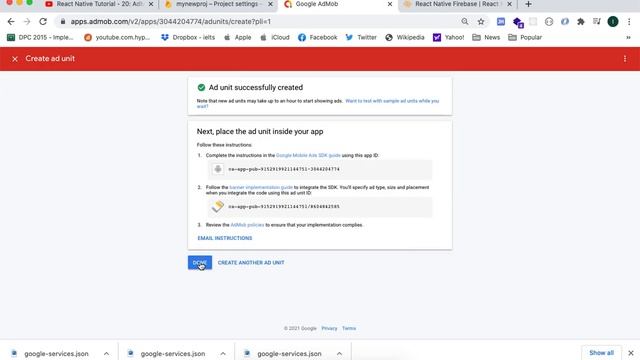This screenshot has width=640, height=360.
Task: Select the ad unit ID text ending 8604882585
Action: tap(284, 207)
